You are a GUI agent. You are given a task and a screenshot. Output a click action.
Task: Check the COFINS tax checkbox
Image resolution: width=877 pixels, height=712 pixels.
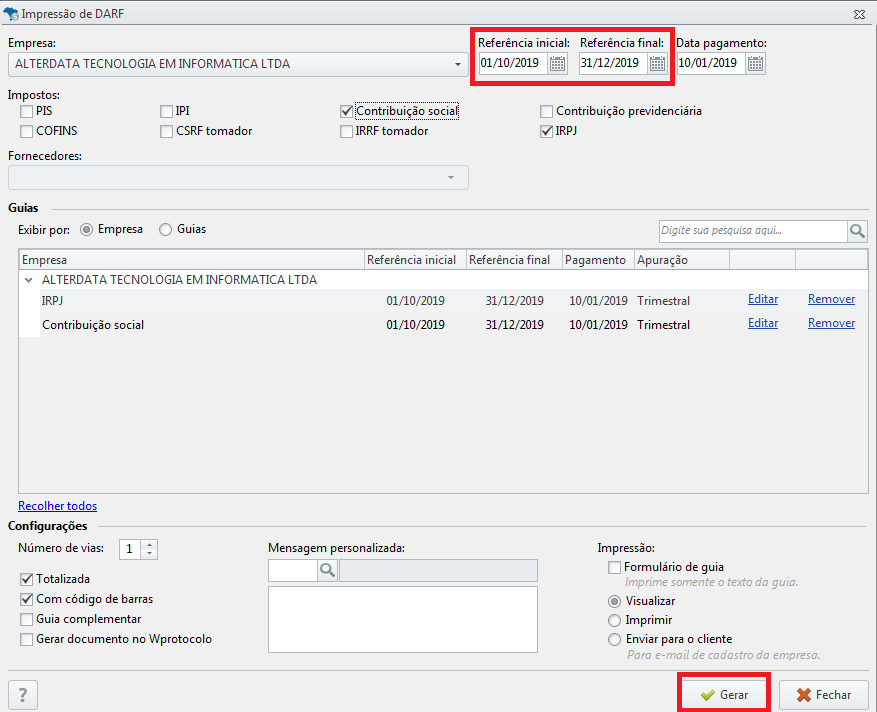(x=26, y=131)
